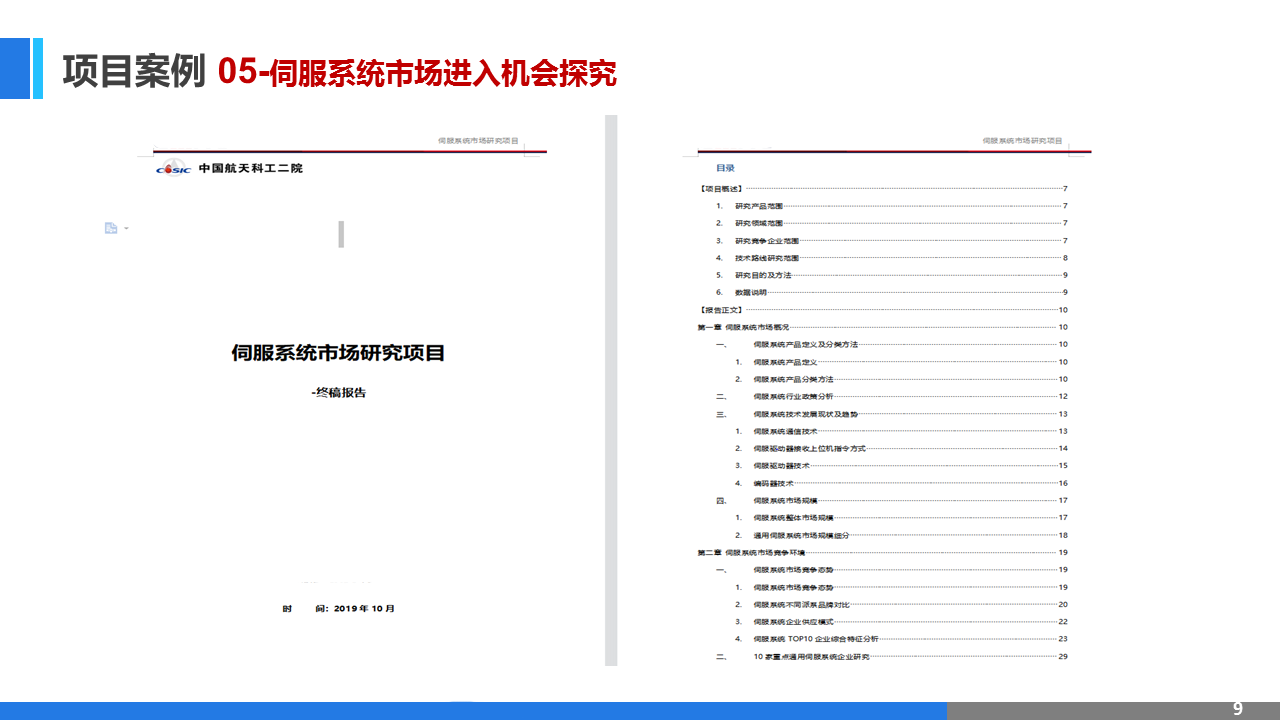
Task: Click 中国航天科工二院 text beside logo
Action: tap(250, 168)
